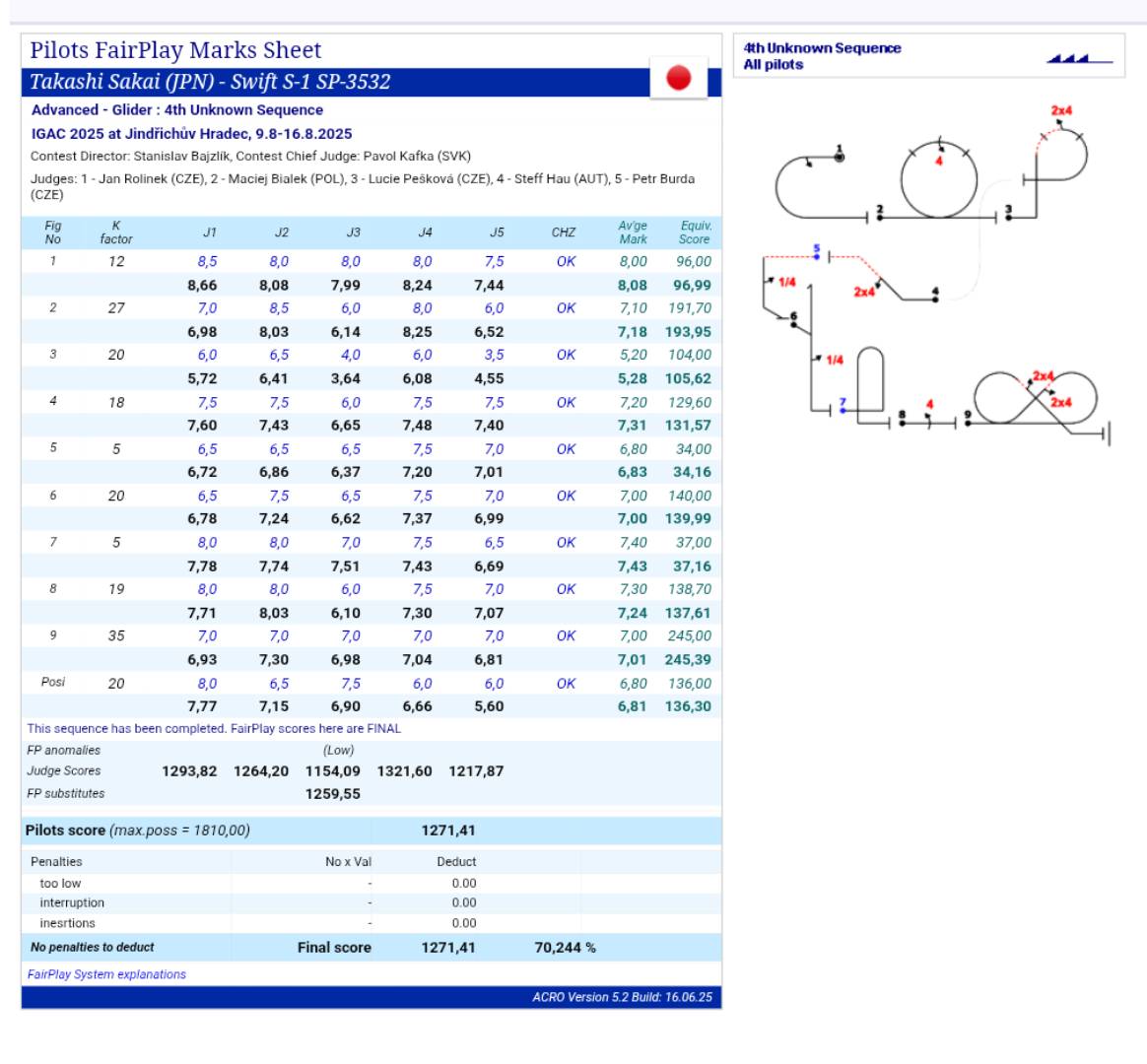Click the Equiv. Score column header
Screen dimensions: 1147x1064
(x=694, y=233)
